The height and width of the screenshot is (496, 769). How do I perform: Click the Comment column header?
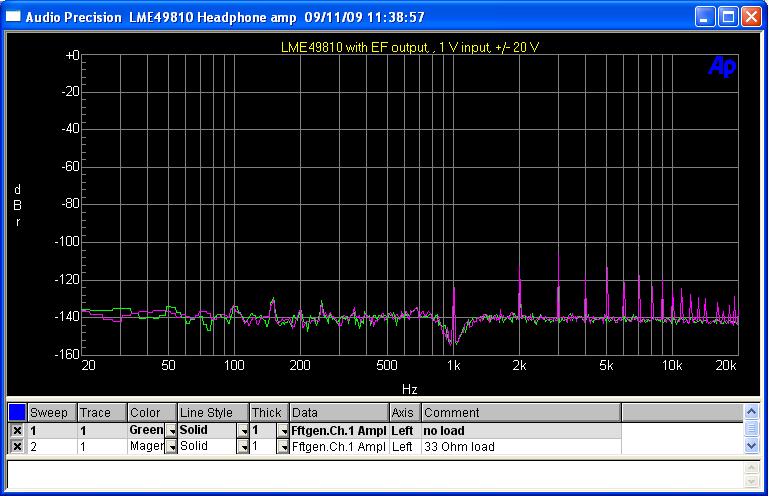point(521,413)
